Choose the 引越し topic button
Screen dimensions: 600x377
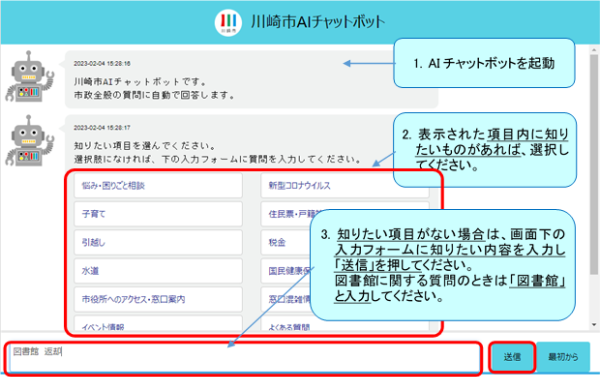(158, 242)
